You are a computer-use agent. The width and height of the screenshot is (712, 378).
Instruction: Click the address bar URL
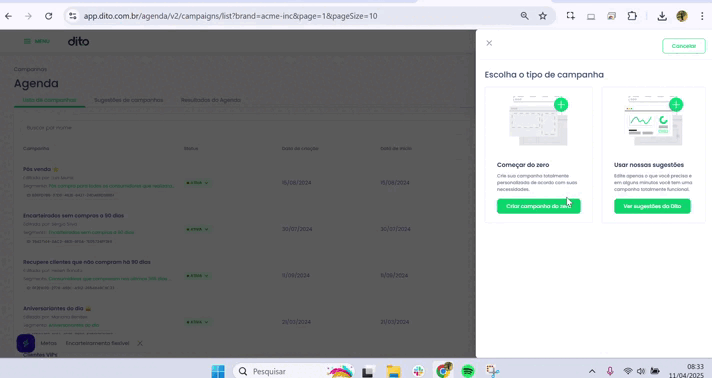click(x=230, y=16)
